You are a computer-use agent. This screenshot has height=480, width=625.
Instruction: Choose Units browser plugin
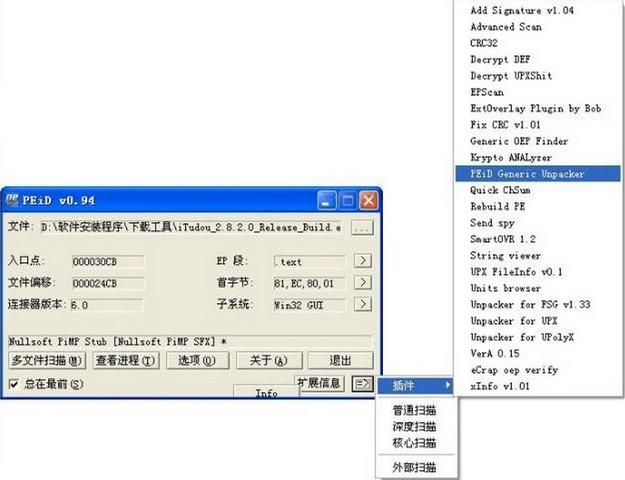coord(538,288)
